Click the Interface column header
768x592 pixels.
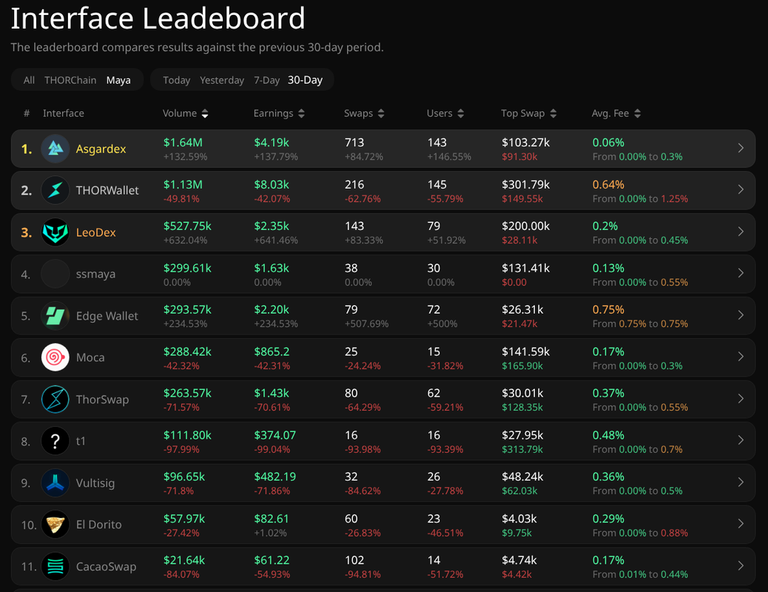click(63, 113)
